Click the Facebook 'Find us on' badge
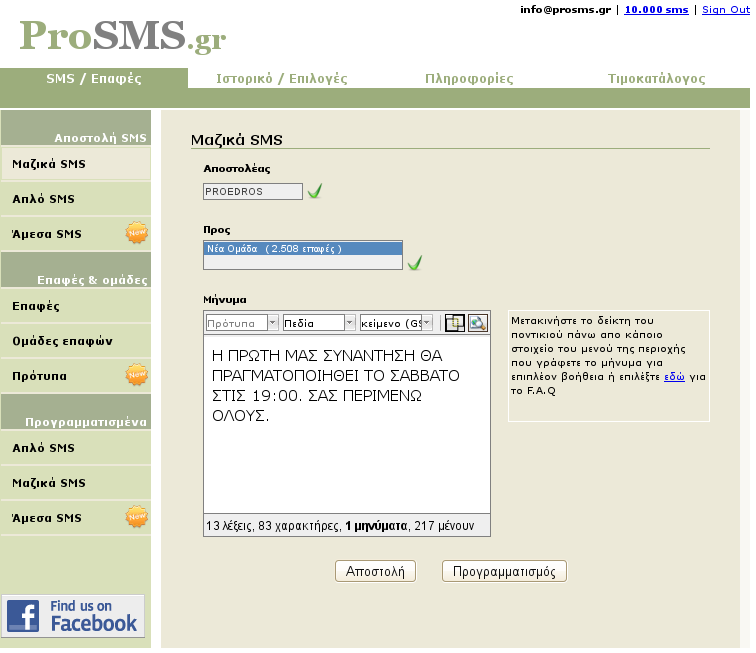This screenshot has height=653, width=756. coord(73,616)
